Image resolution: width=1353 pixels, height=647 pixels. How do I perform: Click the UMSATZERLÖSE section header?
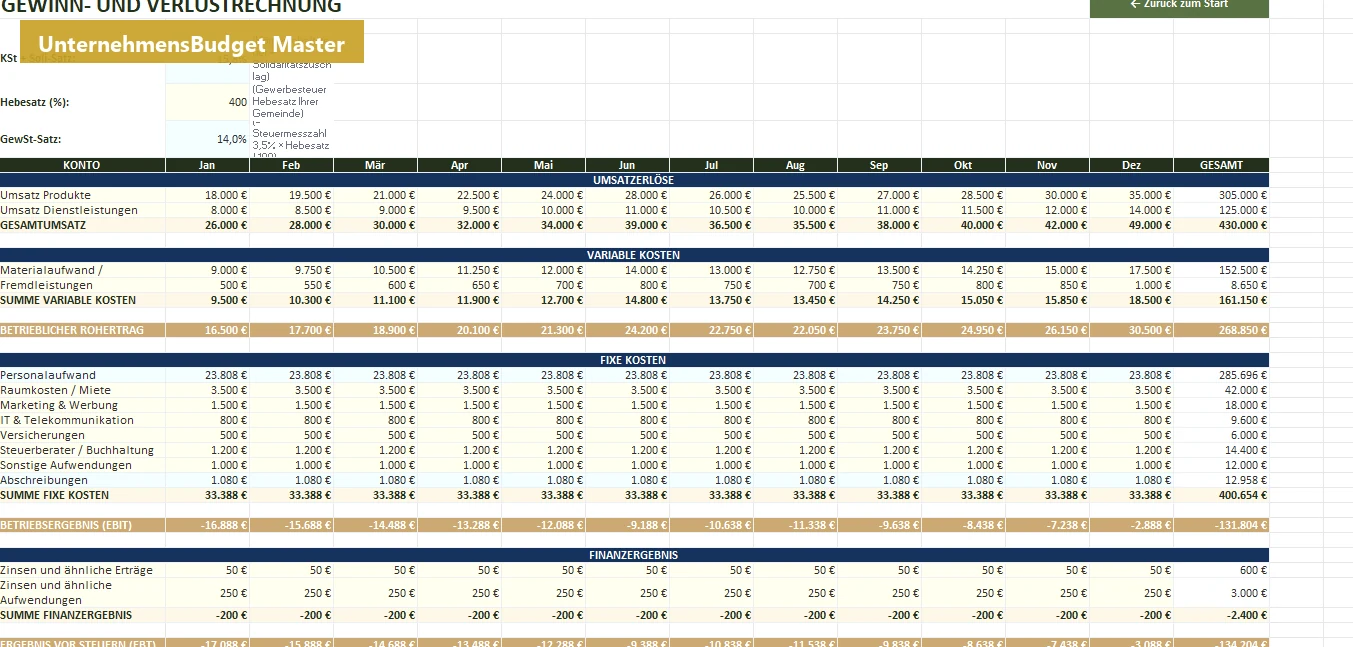point(634,180)
